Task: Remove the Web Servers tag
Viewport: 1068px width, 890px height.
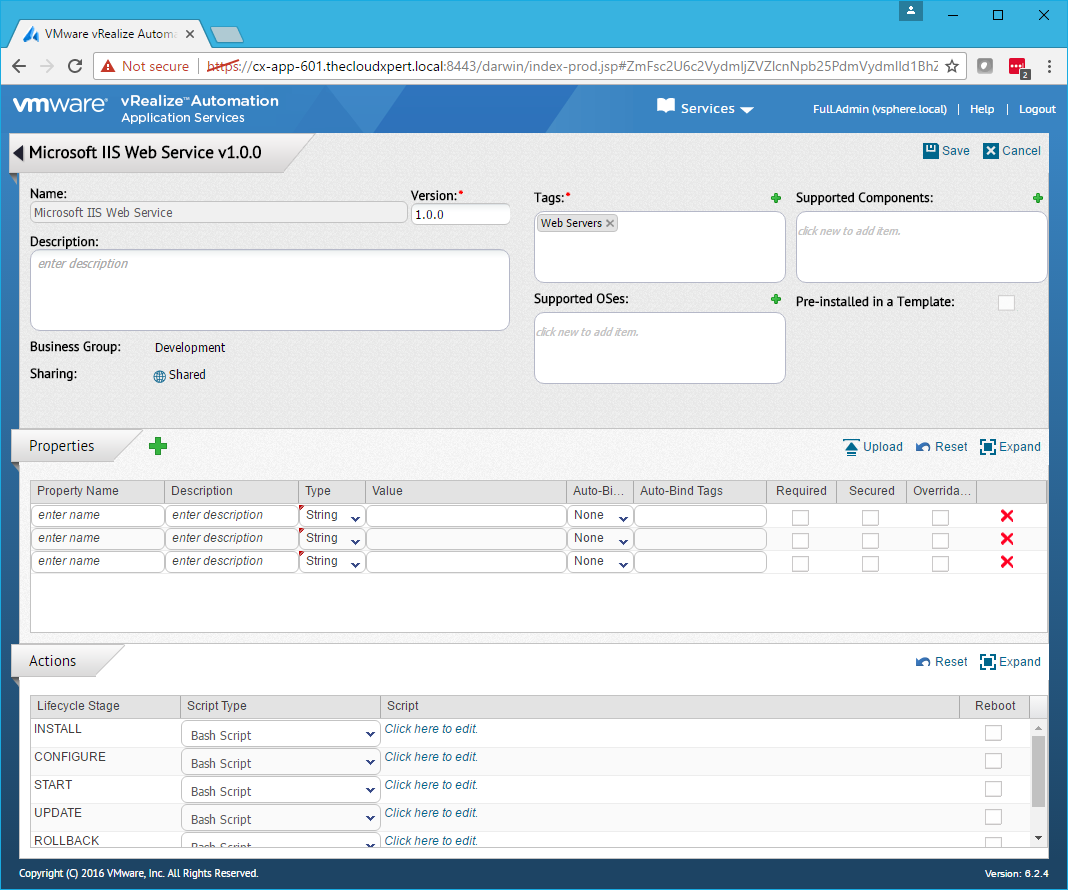Action: point(611,223)
